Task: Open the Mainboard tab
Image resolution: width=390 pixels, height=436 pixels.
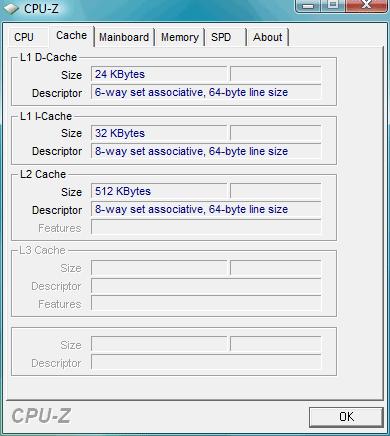Action: (124, 37)
